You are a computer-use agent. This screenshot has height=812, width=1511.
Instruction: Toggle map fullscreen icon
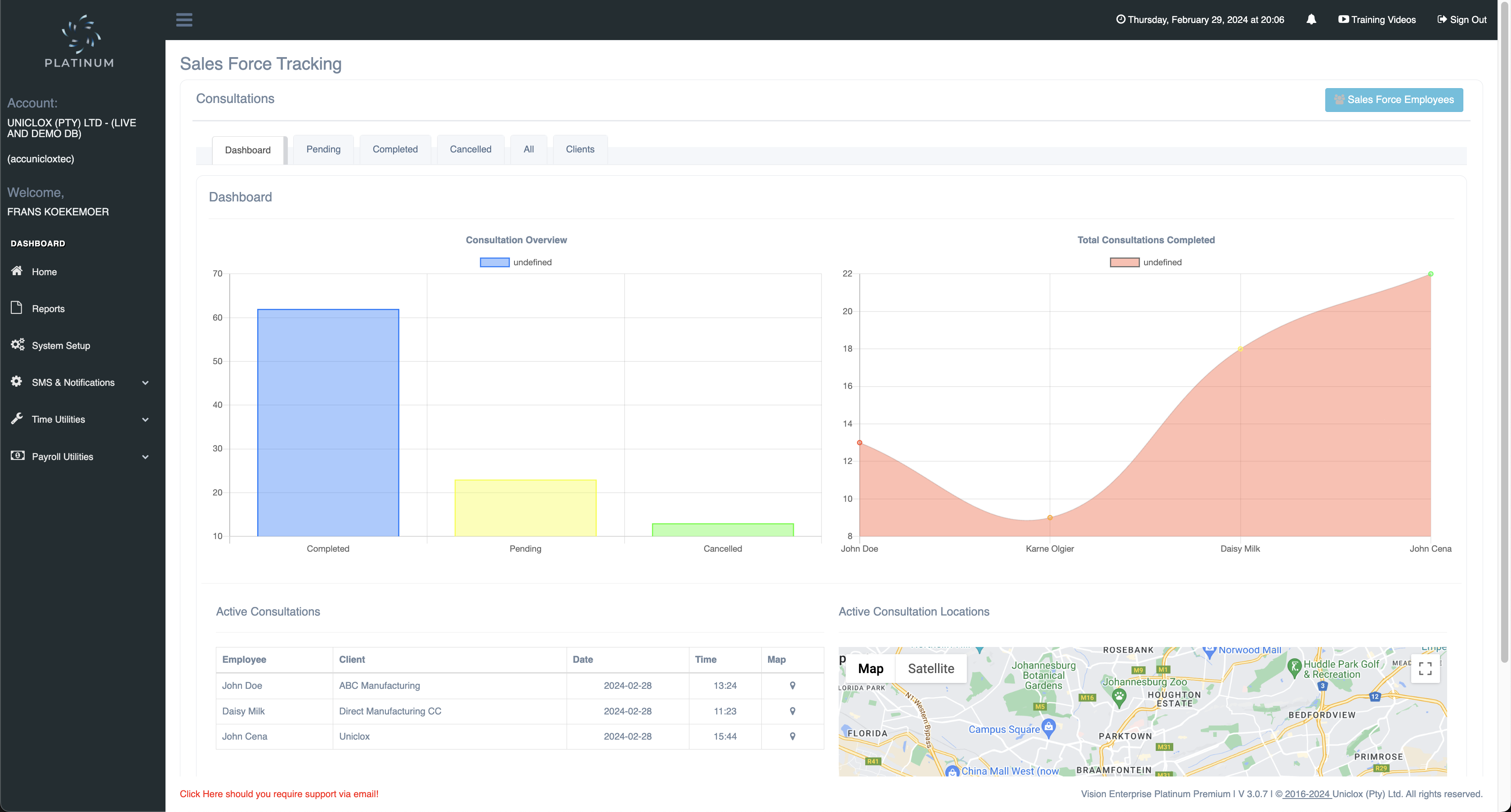(1425, 669)
